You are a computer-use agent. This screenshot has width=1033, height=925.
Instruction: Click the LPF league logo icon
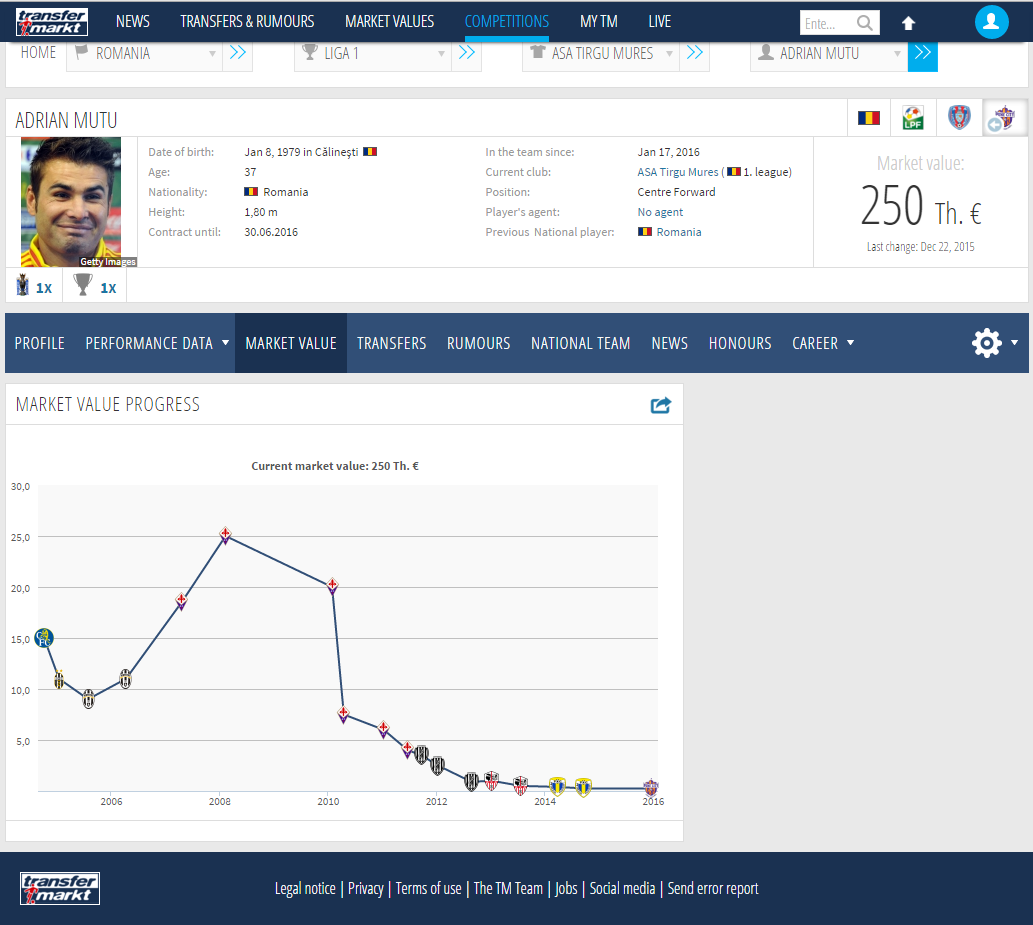(x=912, y=118)
